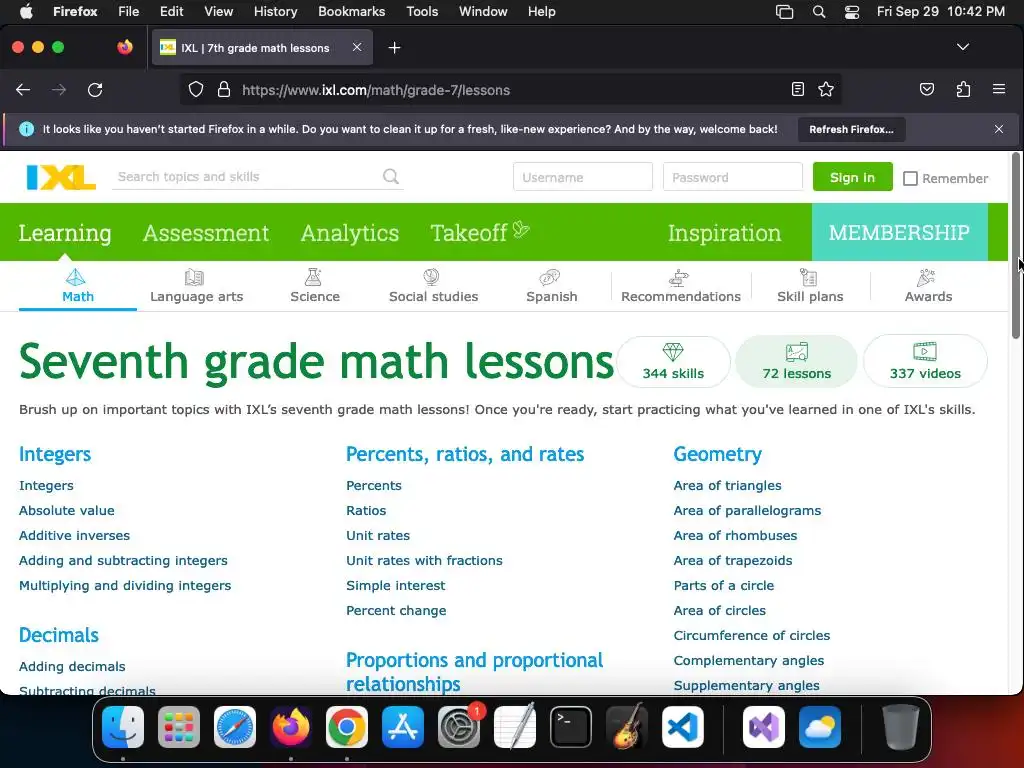Open the Unit rates with fractions lesson

pos(424,560)
